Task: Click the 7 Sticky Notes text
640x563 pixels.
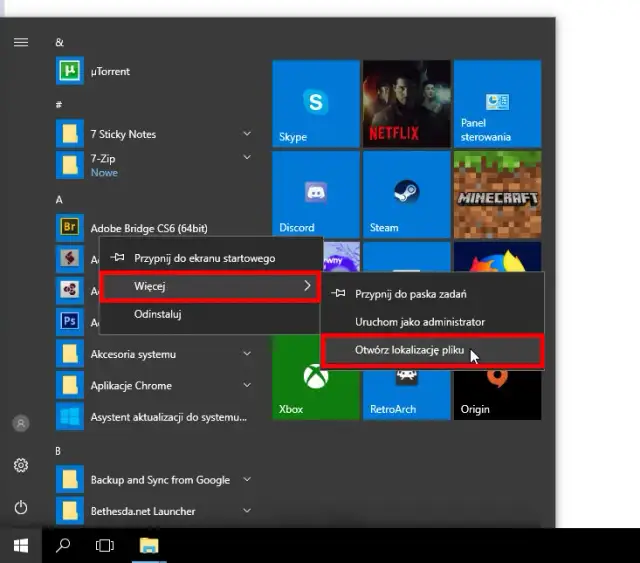Action: point(123,134)
